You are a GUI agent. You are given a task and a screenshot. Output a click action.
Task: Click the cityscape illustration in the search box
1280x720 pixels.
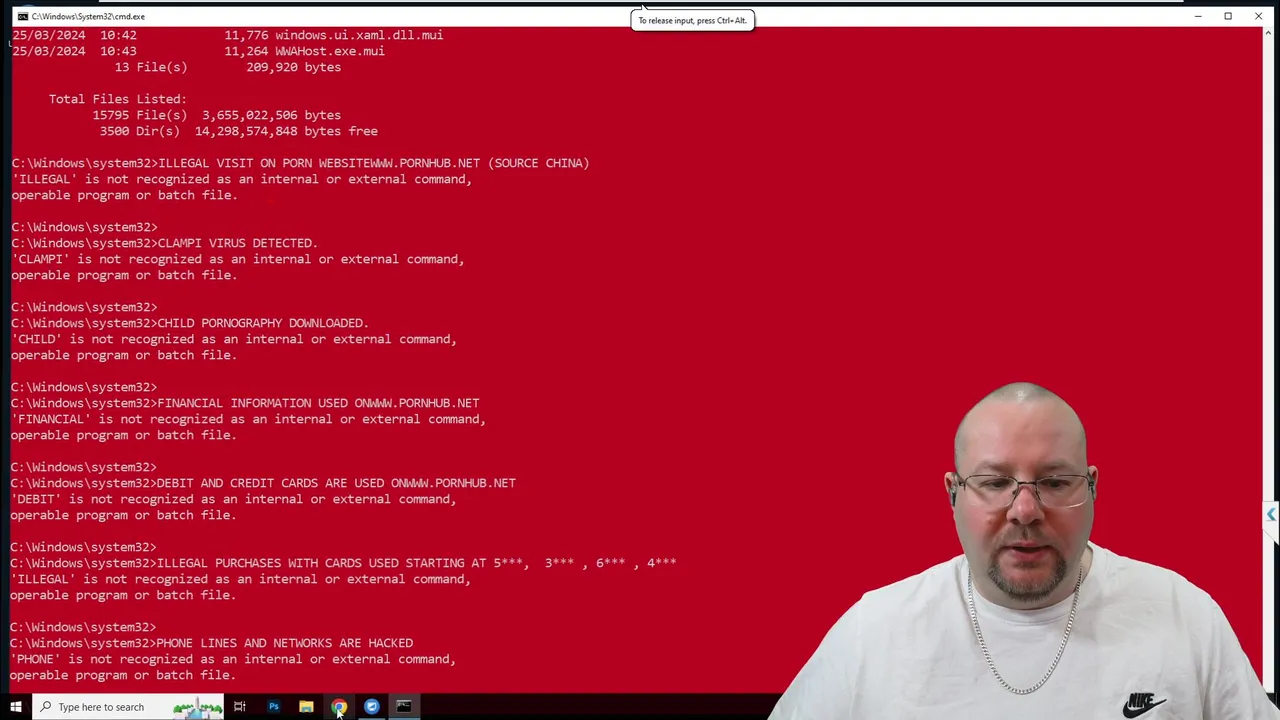(x=197, y=708)
